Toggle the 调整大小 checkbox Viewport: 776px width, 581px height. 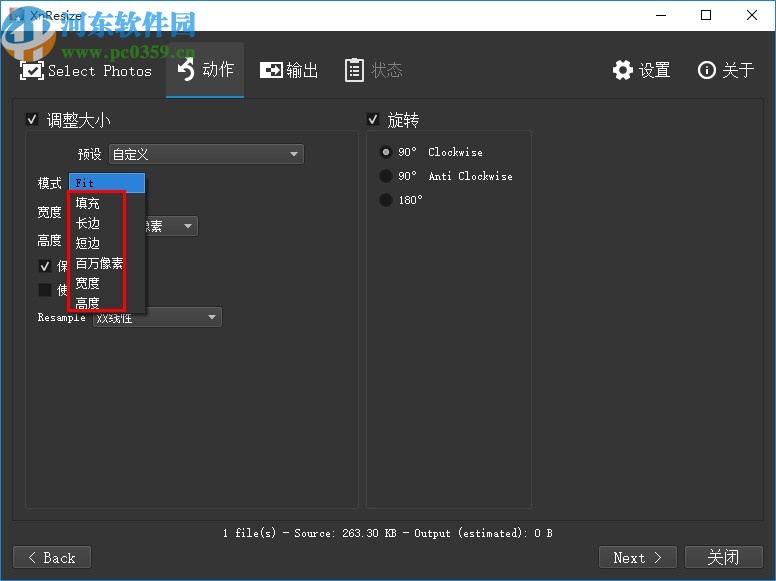32,119
